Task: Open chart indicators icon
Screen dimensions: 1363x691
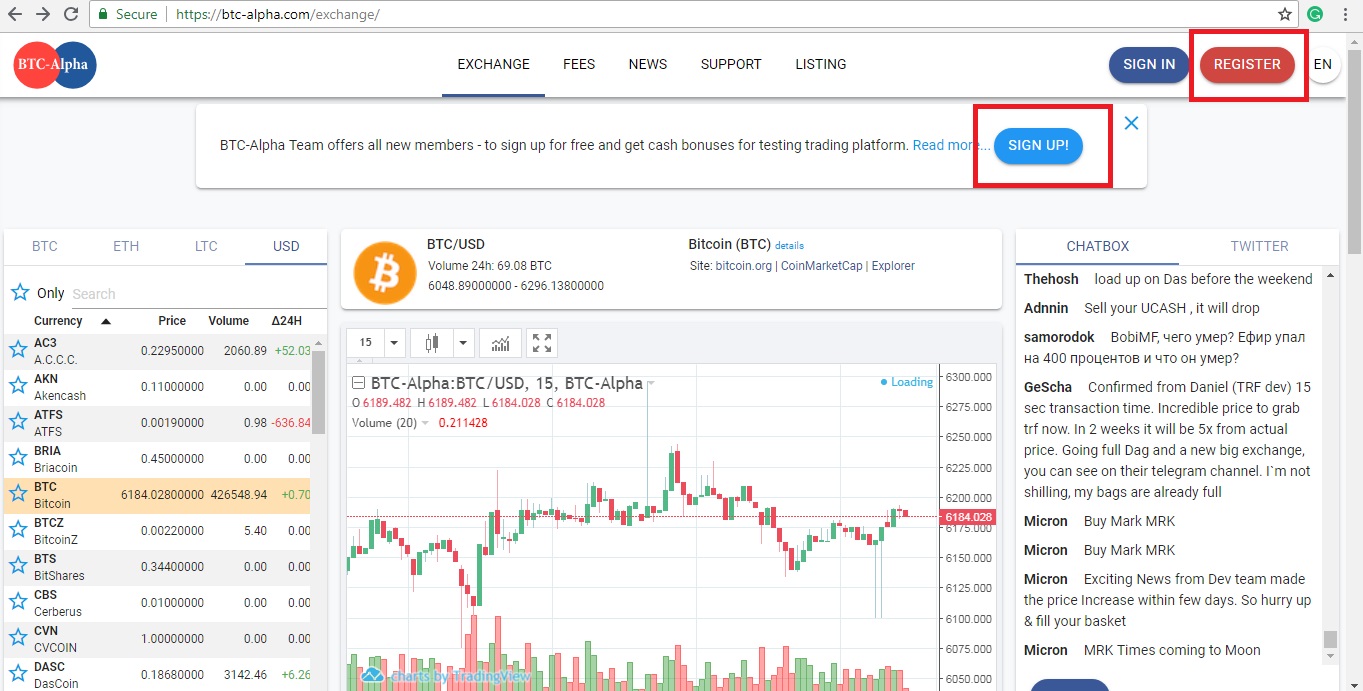Action: pos(500,343)
